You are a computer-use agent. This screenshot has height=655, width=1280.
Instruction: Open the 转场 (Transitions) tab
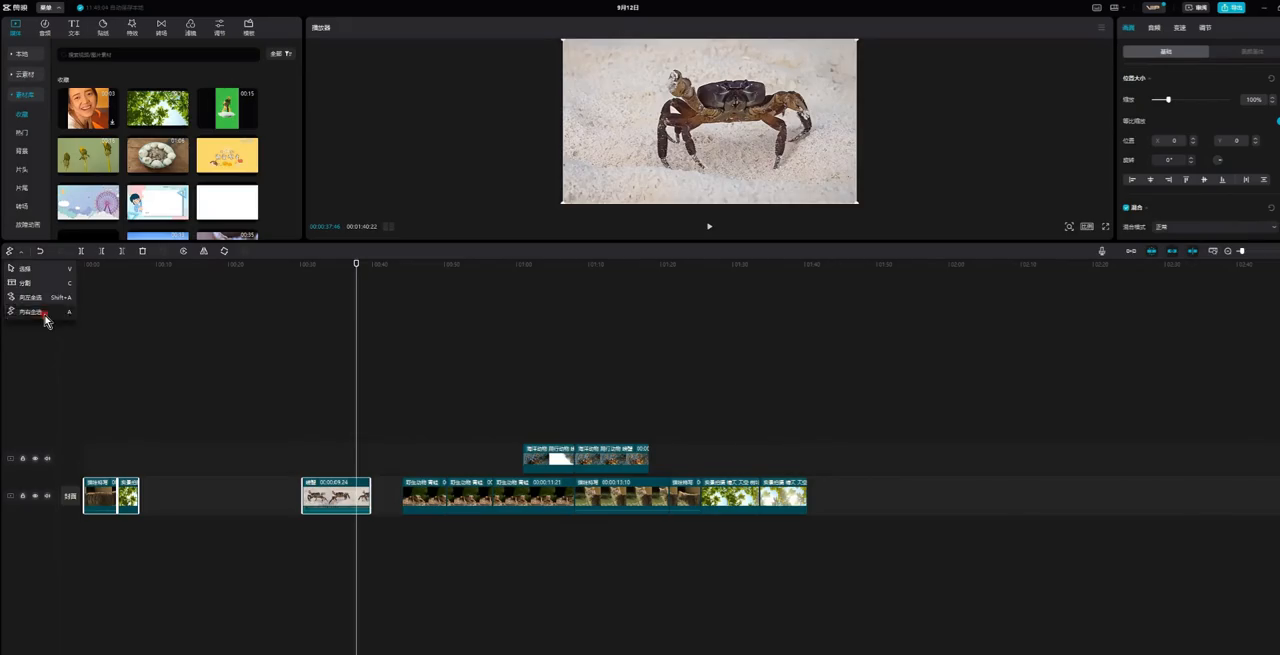(x=161, y=27)
